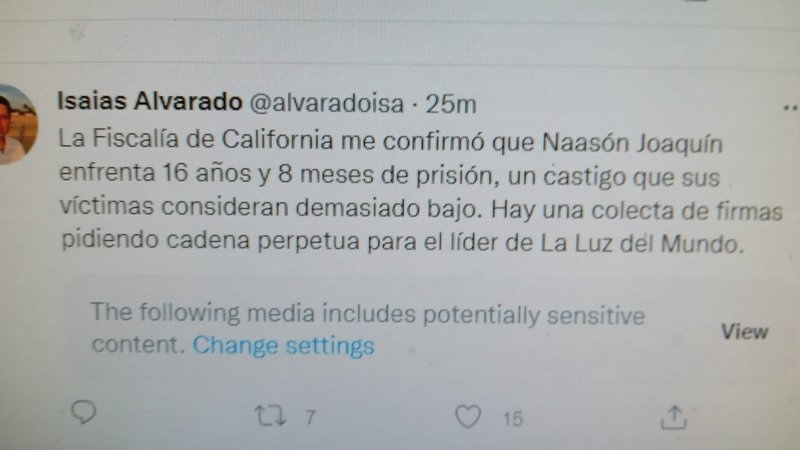Image resolution: width=800 pixels, height=450 pixels.
Task: Click the line starting La Fiscalía de California
Action: [x=390, y=140]
